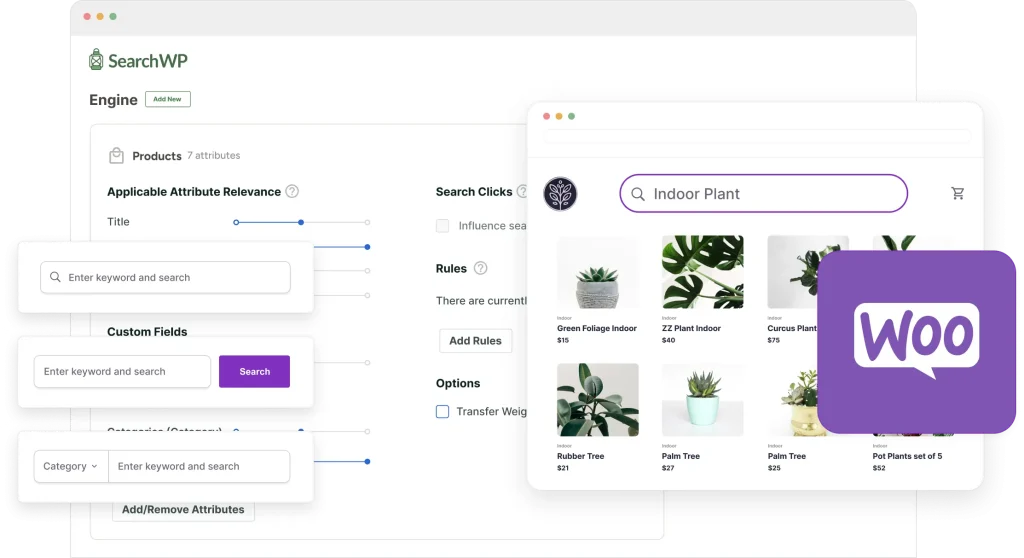Screen dimensions: 1024x558
Task: Click the Curcus Plant product title
Action: (792, 328)
